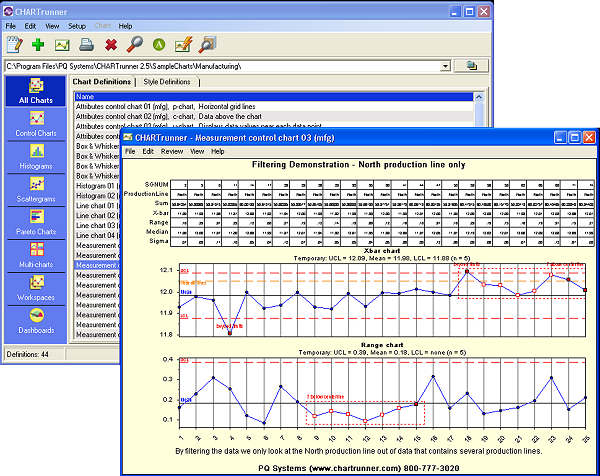This screenshot has width=600, height=476.
Task: Click the list scrollbar up arrow
Action: [x=479, y=97]
